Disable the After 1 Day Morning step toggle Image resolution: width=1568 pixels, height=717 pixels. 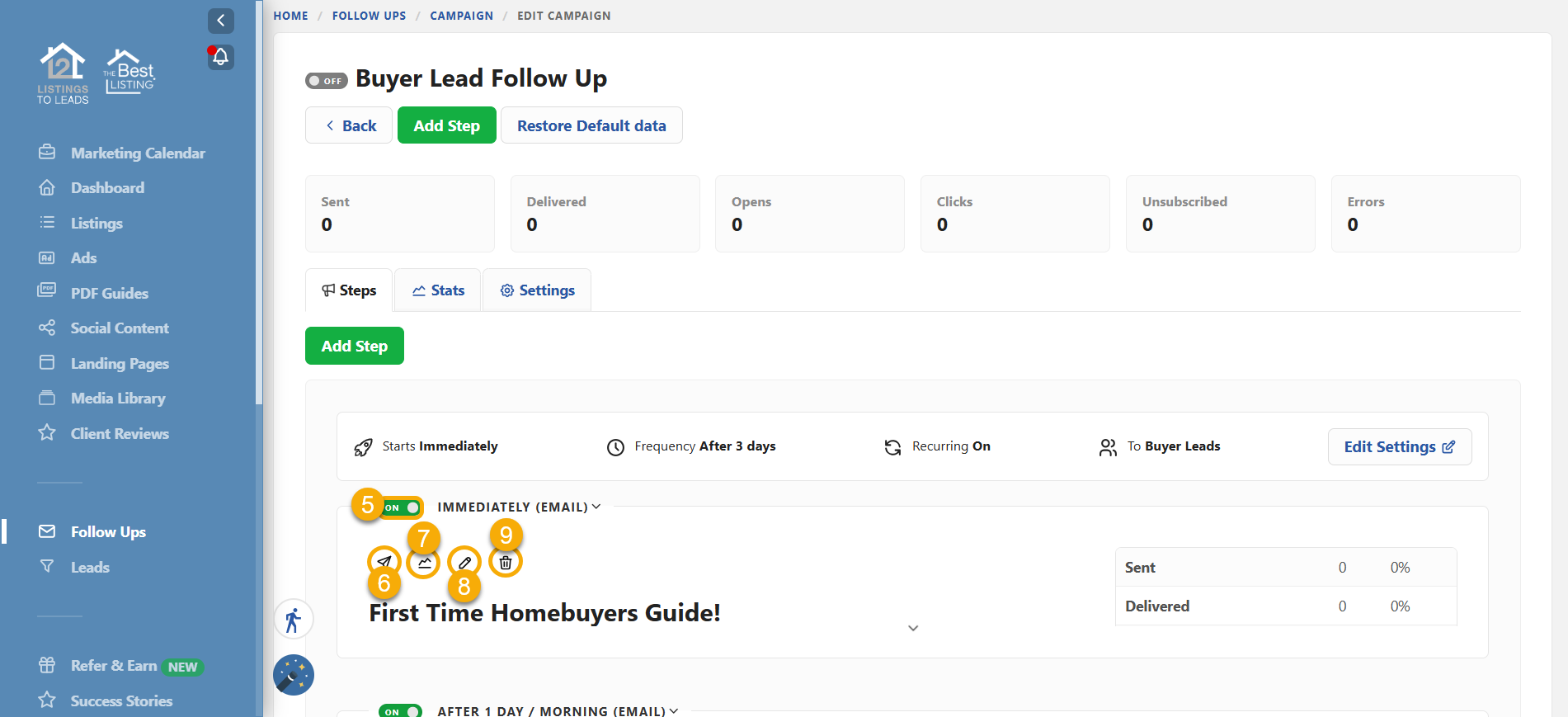(400, 710)
